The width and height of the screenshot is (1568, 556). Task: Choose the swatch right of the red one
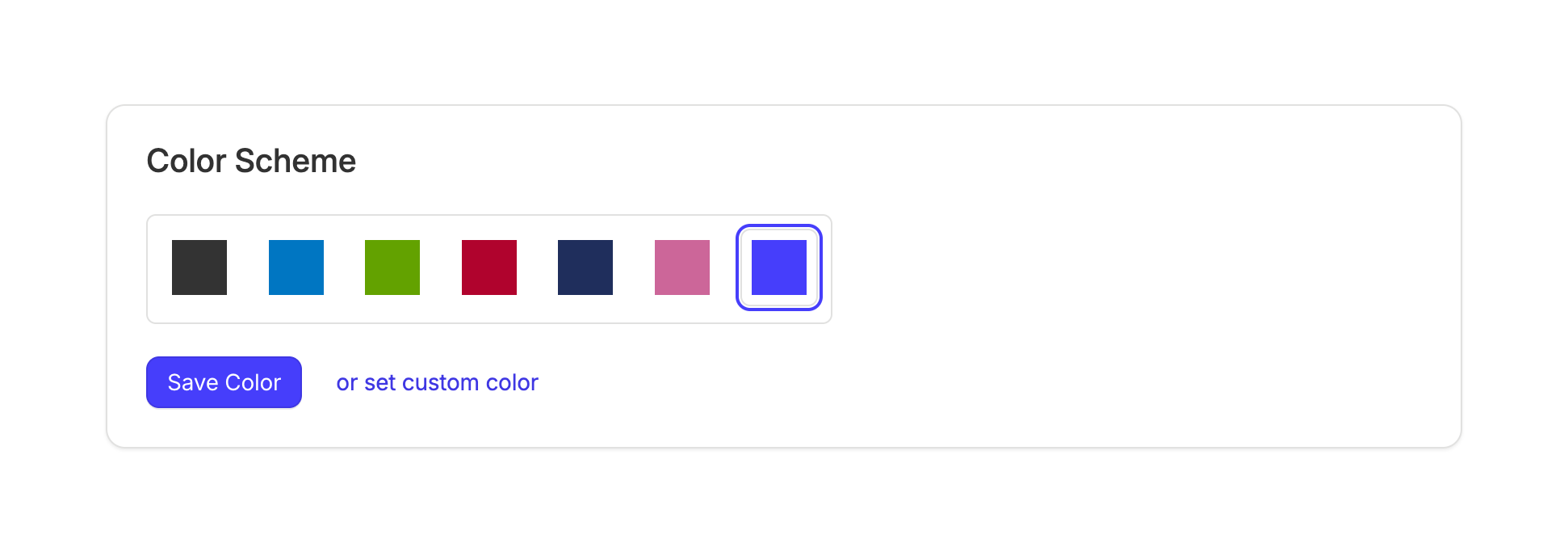(585, 267)
